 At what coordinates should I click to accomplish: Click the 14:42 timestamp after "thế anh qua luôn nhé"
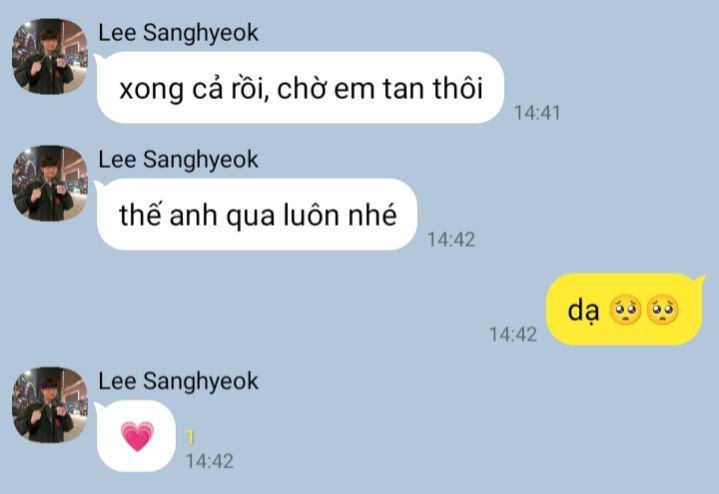[x=451, y=239]
